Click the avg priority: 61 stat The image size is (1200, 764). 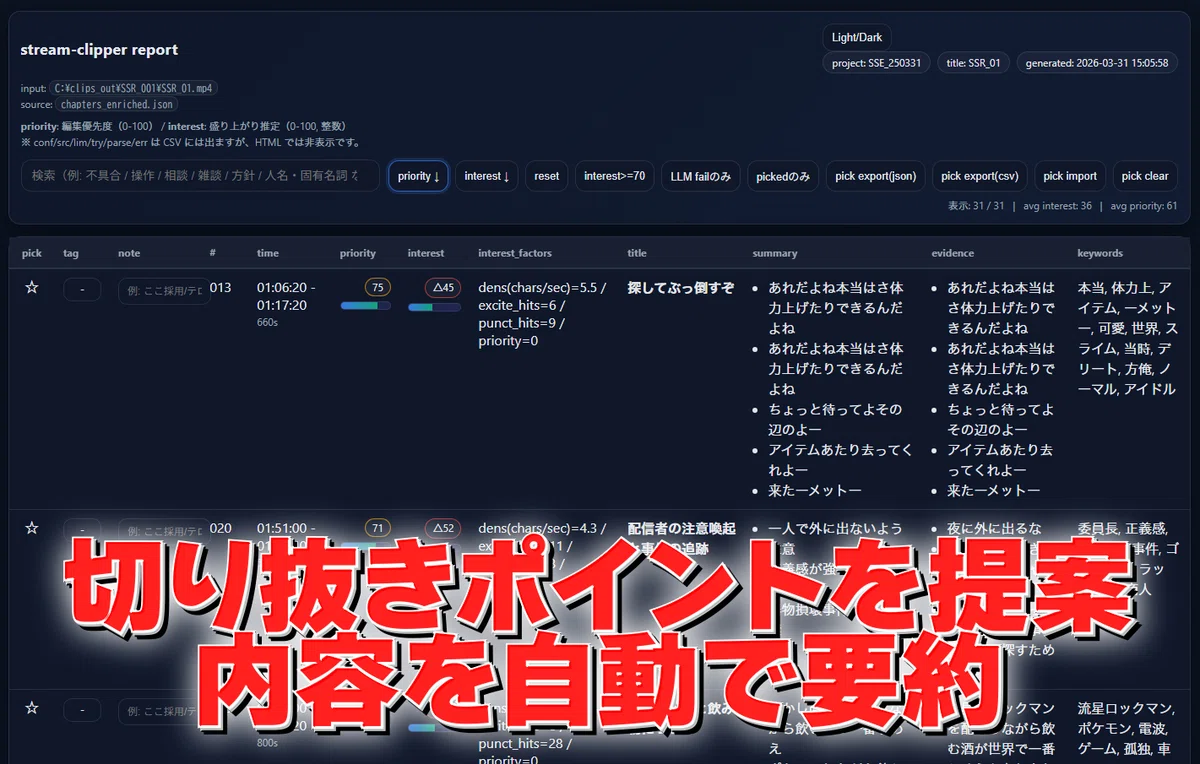tap(1144, 206)
